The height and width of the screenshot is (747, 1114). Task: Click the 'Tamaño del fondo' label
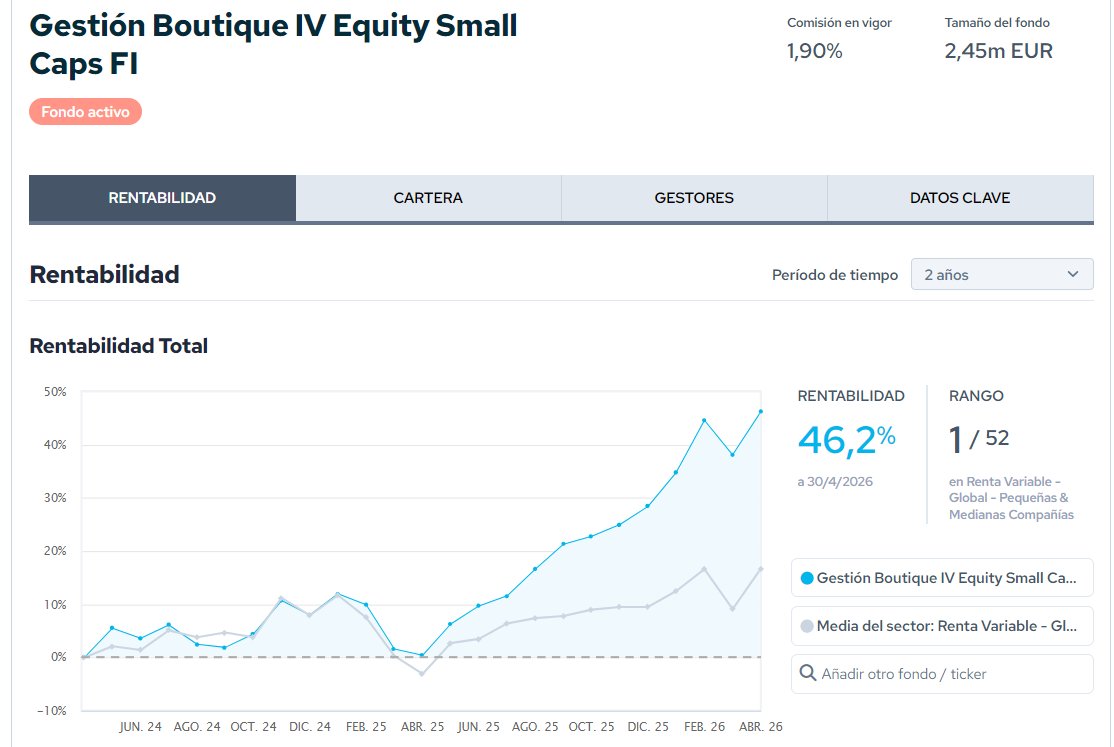click(x=997, y=23)
